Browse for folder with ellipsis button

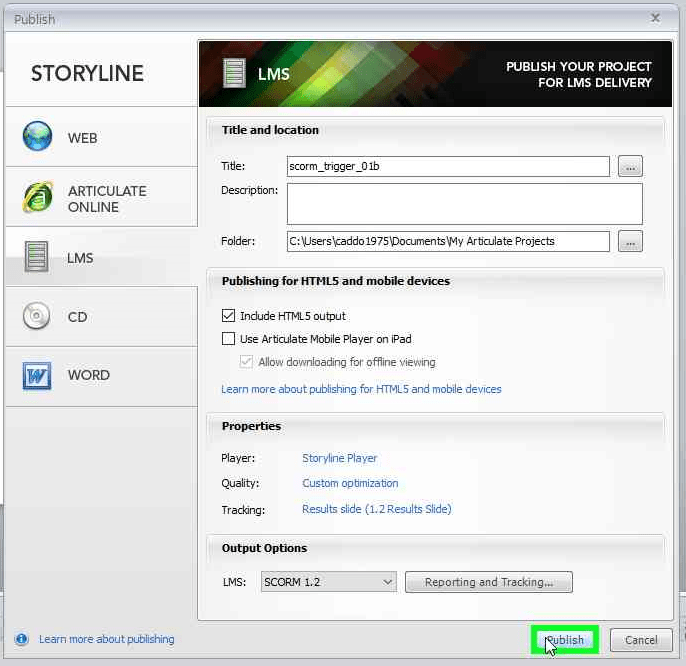tap(630, 241)
